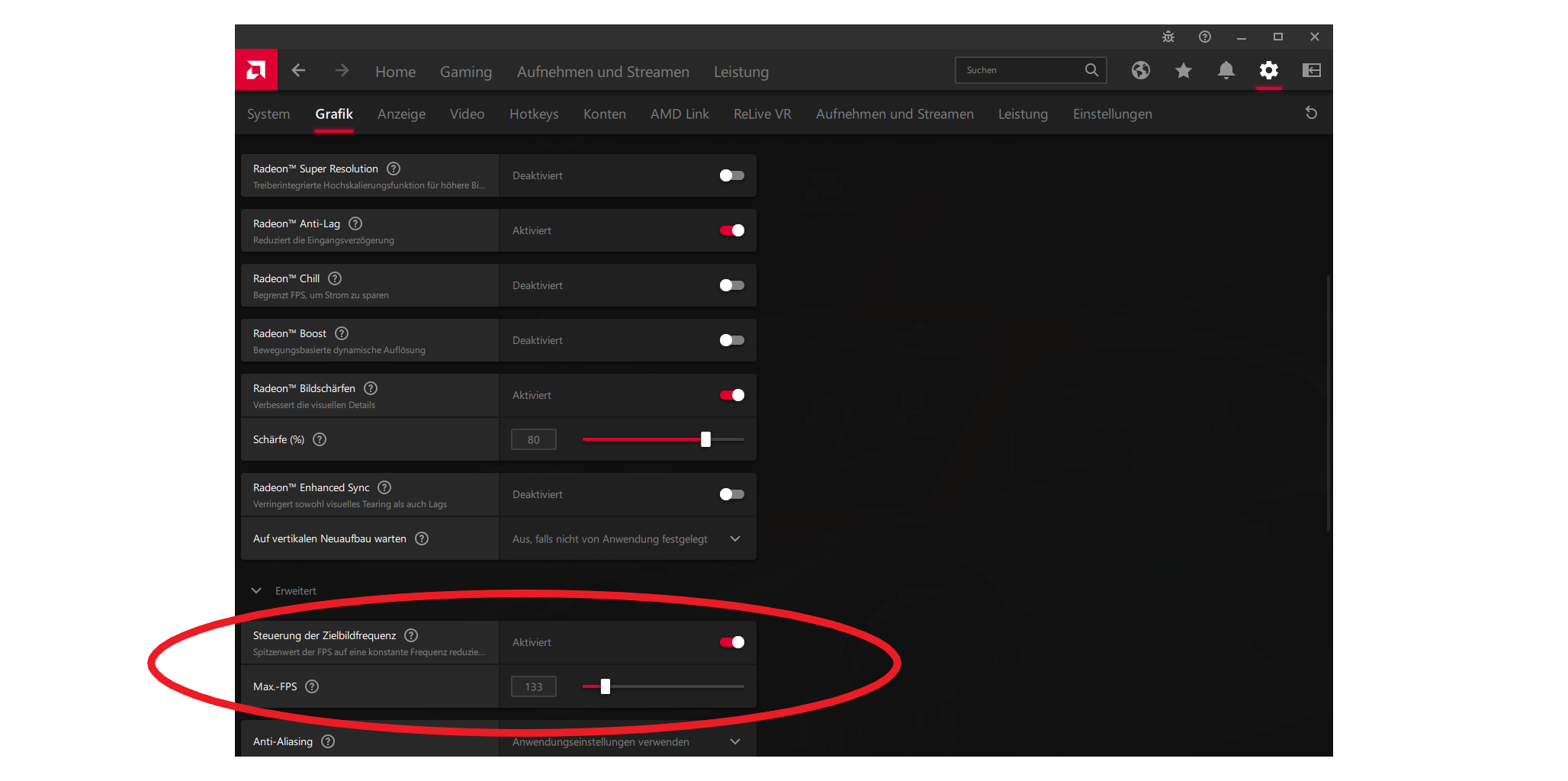This screenshot has height=781, width=1568.
Task: Enable Radeon Boost toggle
Action: (731, 340)
